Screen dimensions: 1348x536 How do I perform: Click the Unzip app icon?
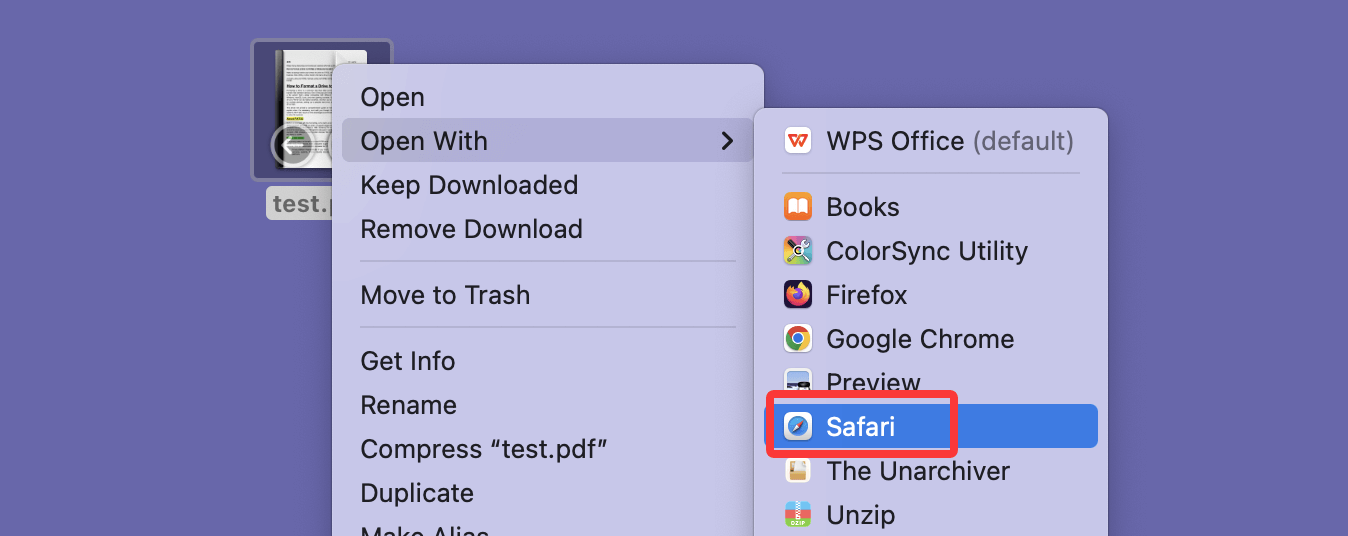[x=798, y=515]
